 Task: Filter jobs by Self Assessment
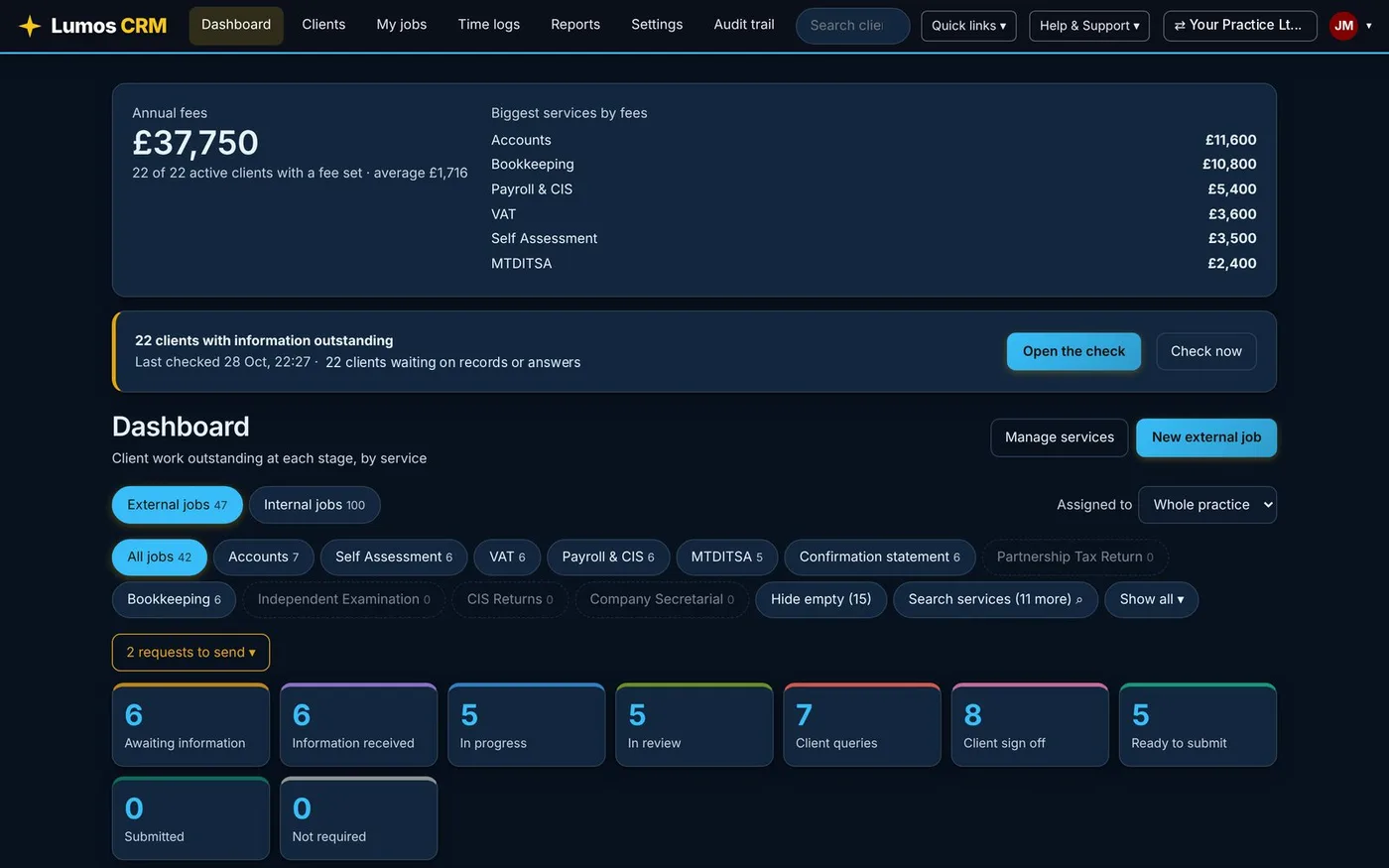tap(394, 558)
